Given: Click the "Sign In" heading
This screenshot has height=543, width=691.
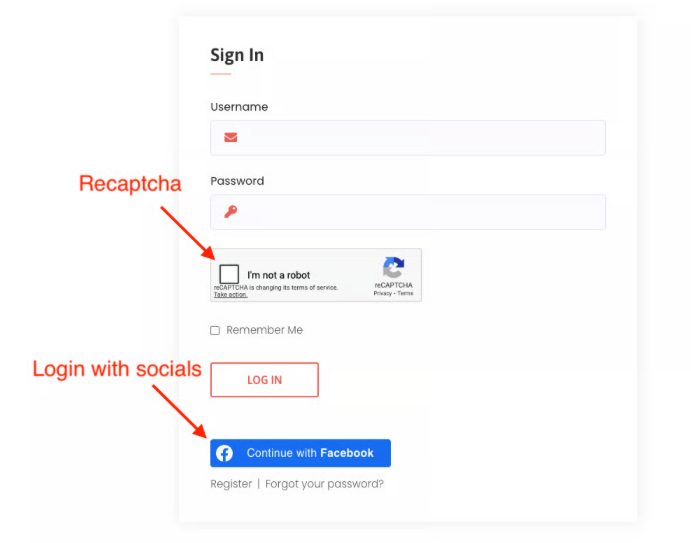Looking at the screenshot, I should click(x=237, y=56).
